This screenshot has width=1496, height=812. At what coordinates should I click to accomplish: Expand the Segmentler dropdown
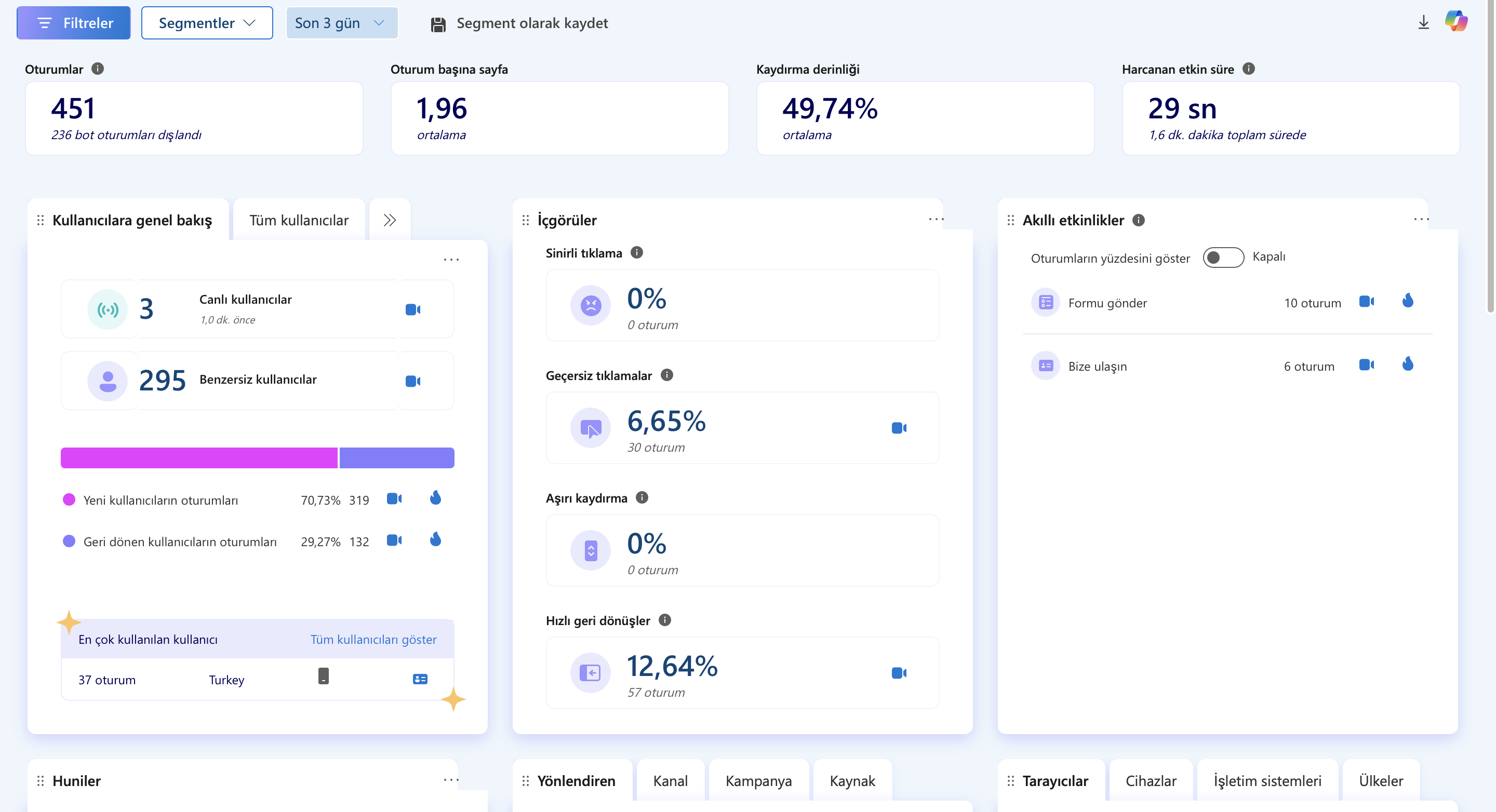pyautogui.click(x=207, y=23)
